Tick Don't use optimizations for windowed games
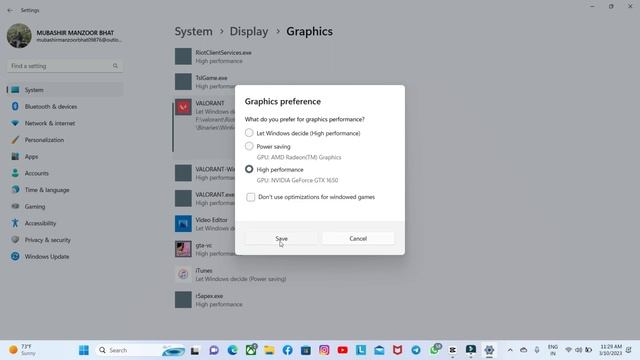The image size is (640, 360). pos(251,197)
